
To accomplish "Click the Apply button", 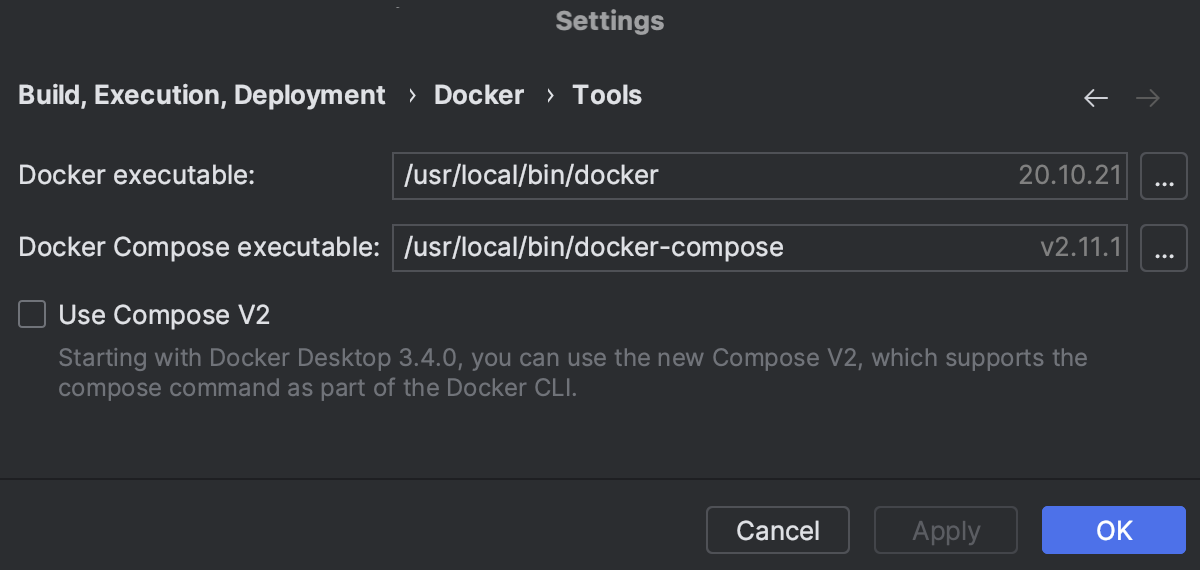I will pos(945,530).
